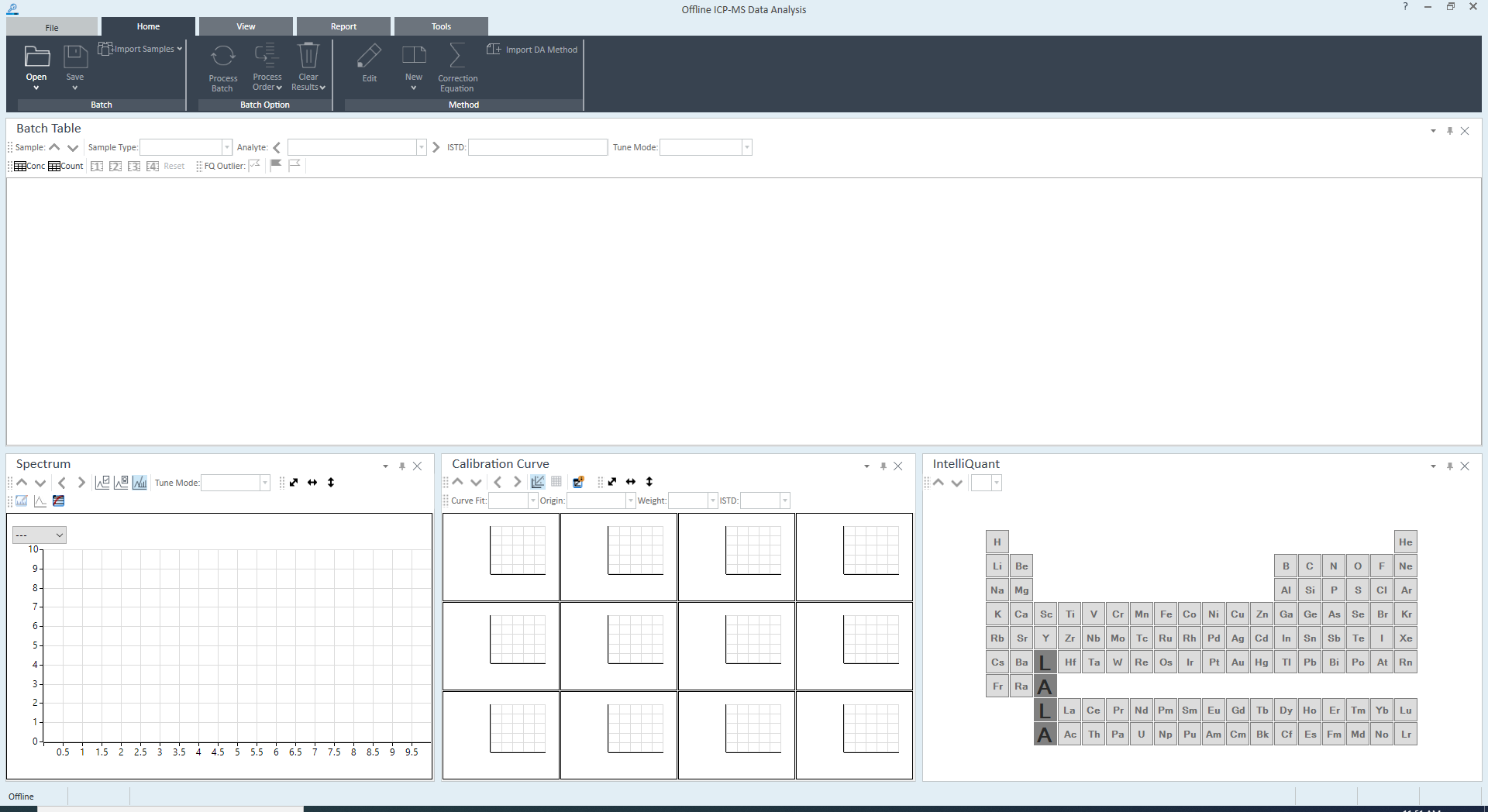This screenshot has width=1488, height=812.
Task: Create a New method from the ribbon
Action: click(414, 68)
